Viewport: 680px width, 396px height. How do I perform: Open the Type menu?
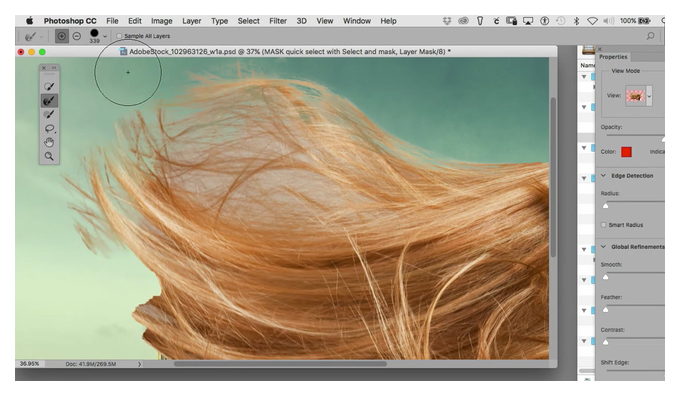pyautogui.click(x=219, y=21)
